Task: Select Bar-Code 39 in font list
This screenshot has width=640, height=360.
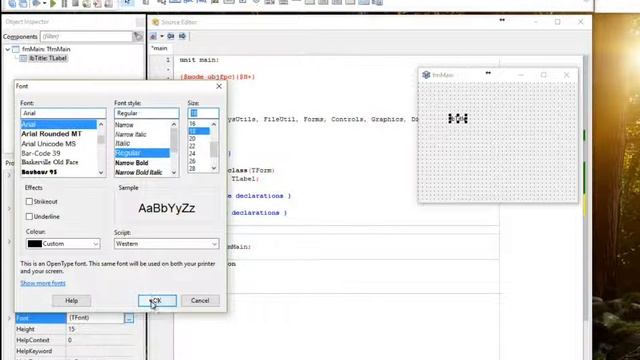Action: click(x=41, y=153)
